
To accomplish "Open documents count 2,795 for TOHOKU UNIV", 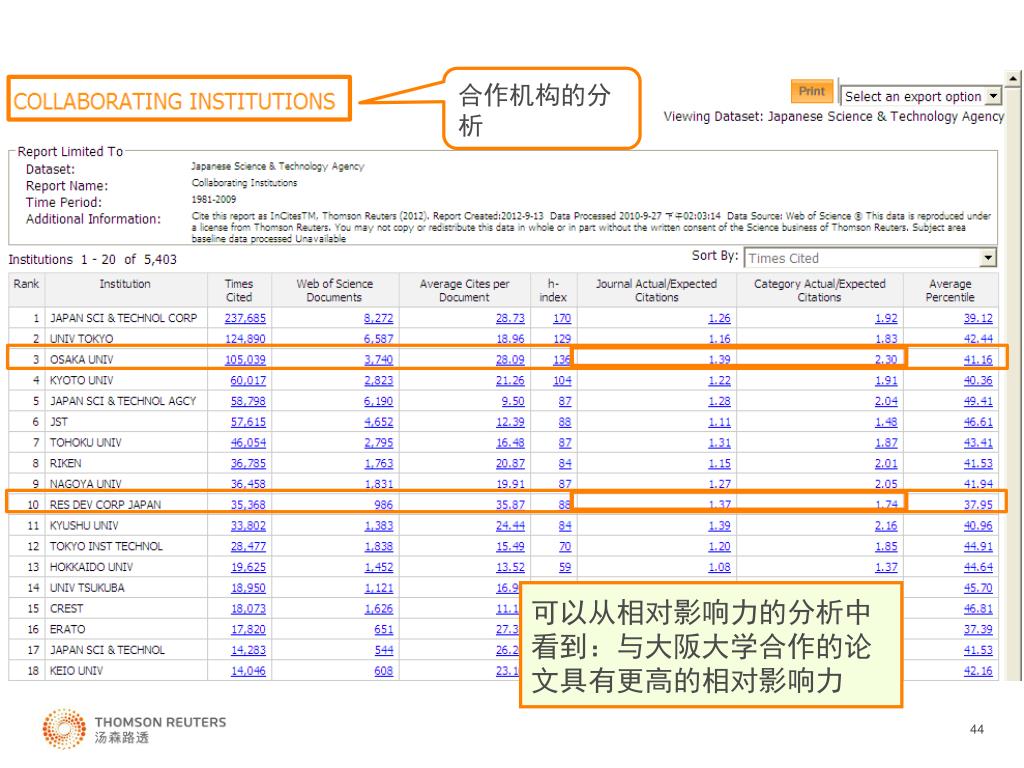I will (x=379, y=443).
